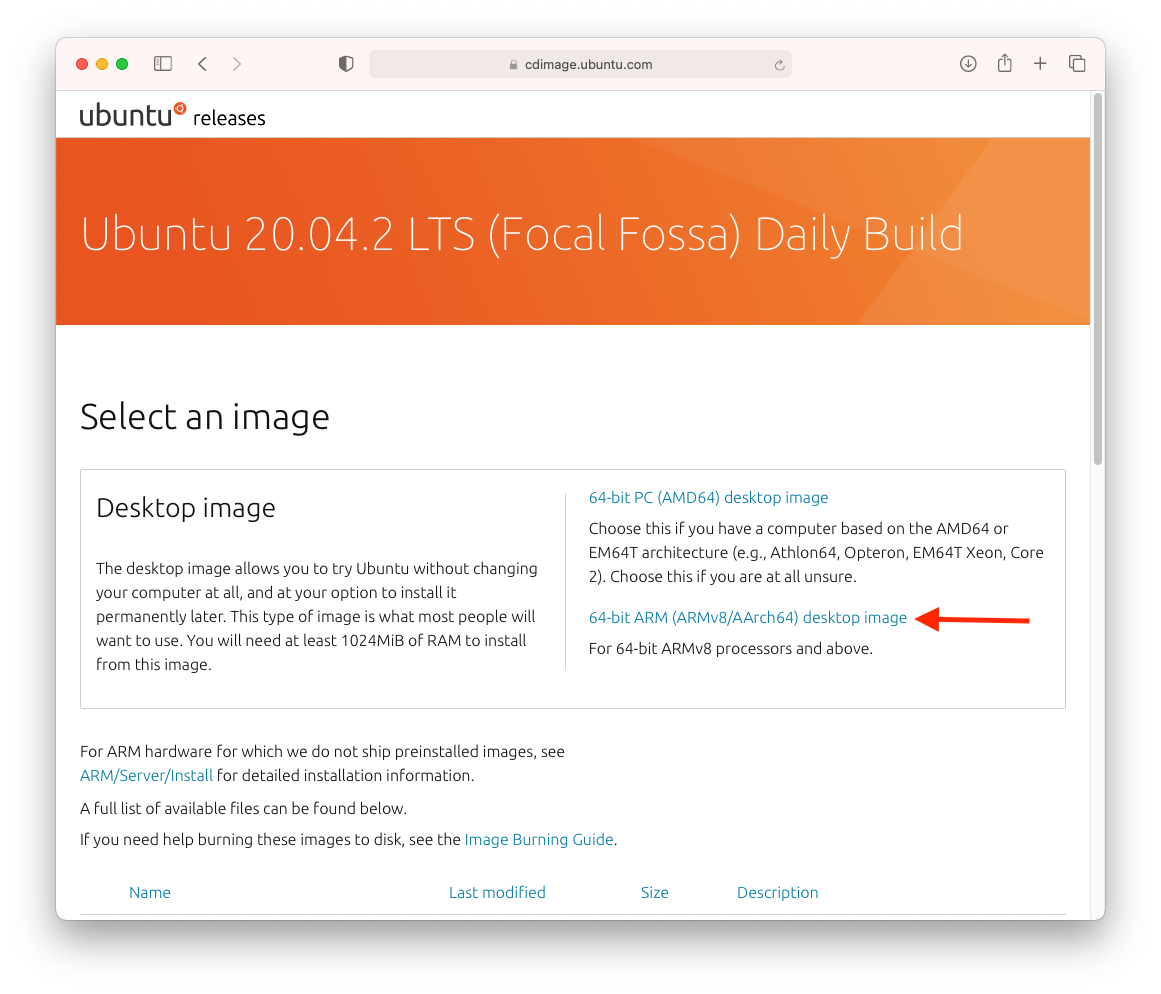Show the downloads list
The image size is (1161, 994).
pos(968,64)
